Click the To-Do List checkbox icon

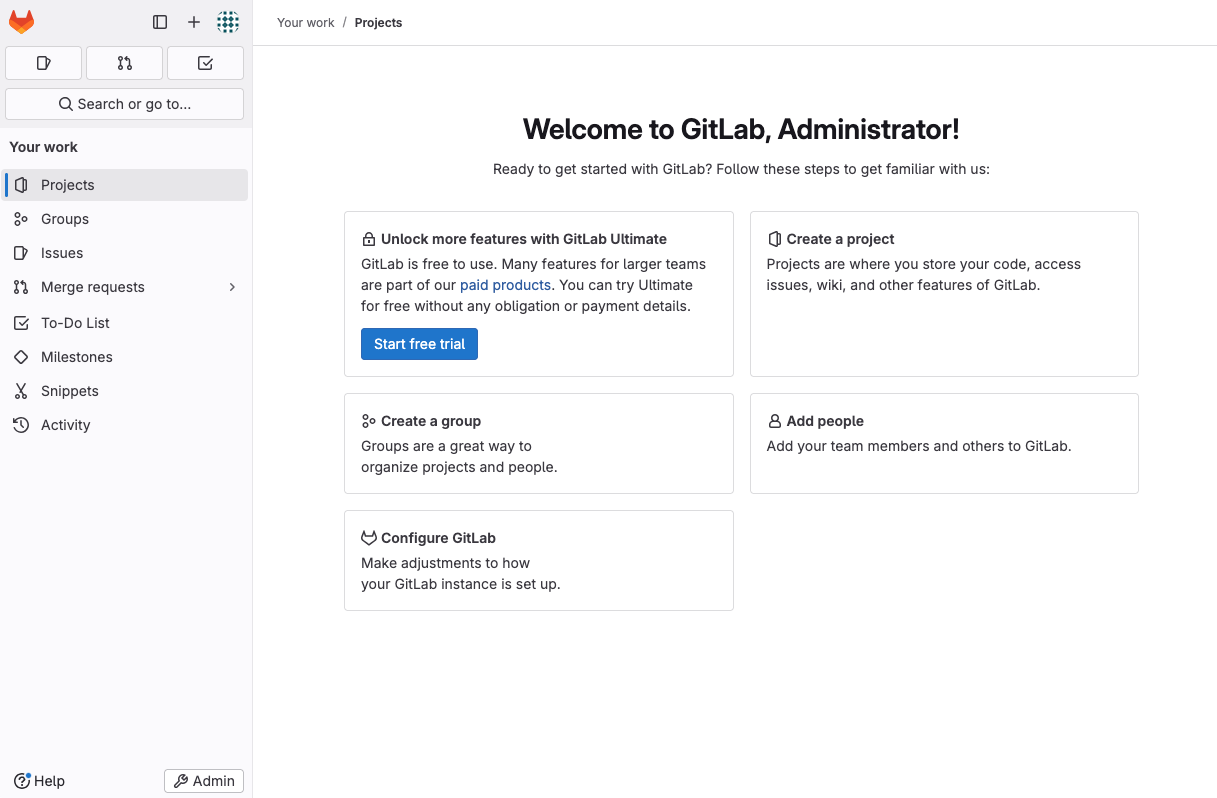click(21, 323)
